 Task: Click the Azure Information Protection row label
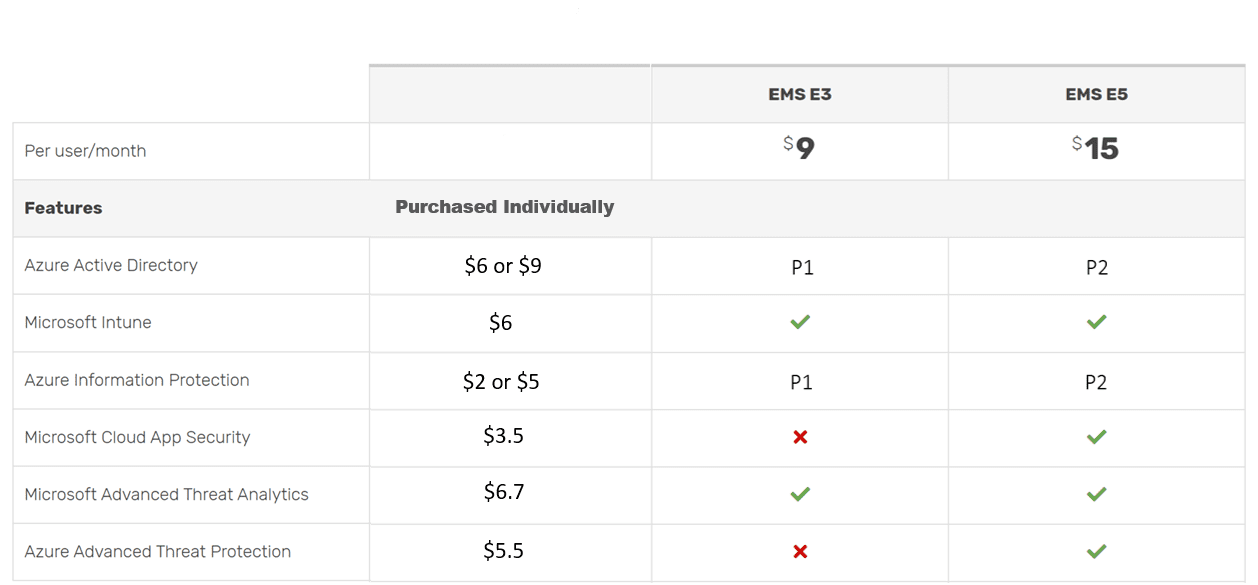click(137, 380)
